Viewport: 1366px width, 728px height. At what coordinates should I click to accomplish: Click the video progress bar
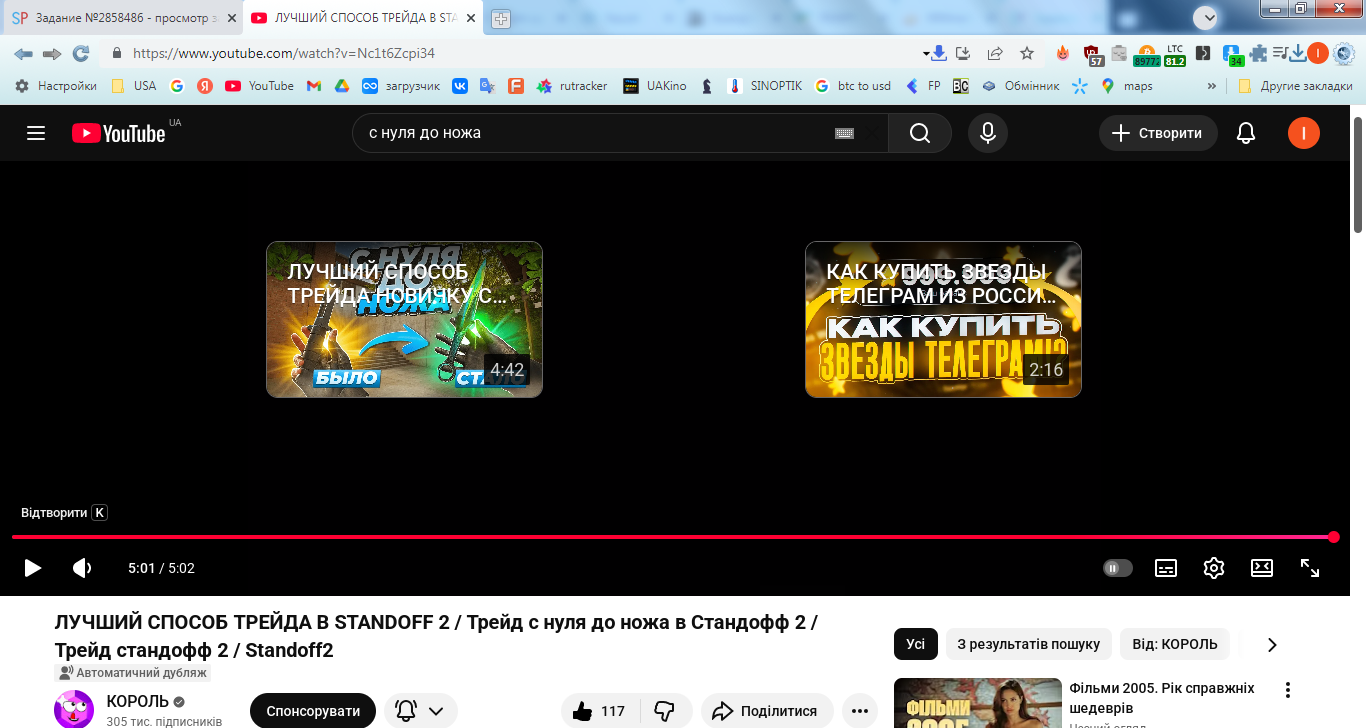(x=672, y=537)
